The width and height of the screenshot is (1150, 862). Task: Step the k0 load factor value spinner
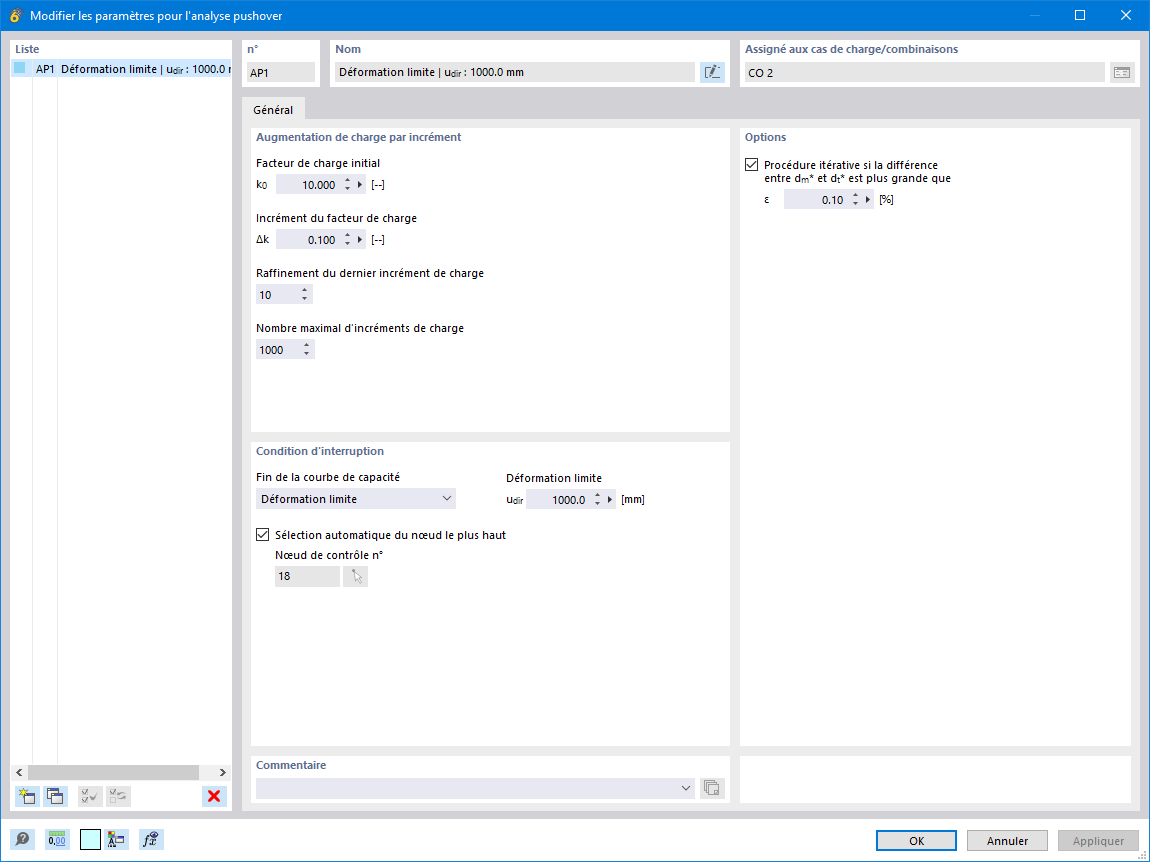[348, 185]
